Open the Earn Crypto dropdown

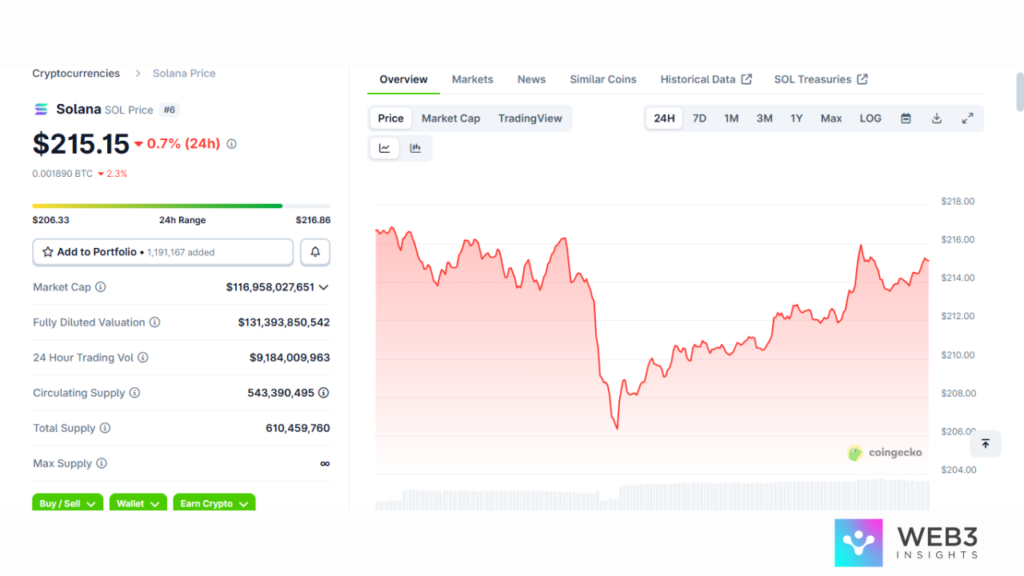(214, 502)
